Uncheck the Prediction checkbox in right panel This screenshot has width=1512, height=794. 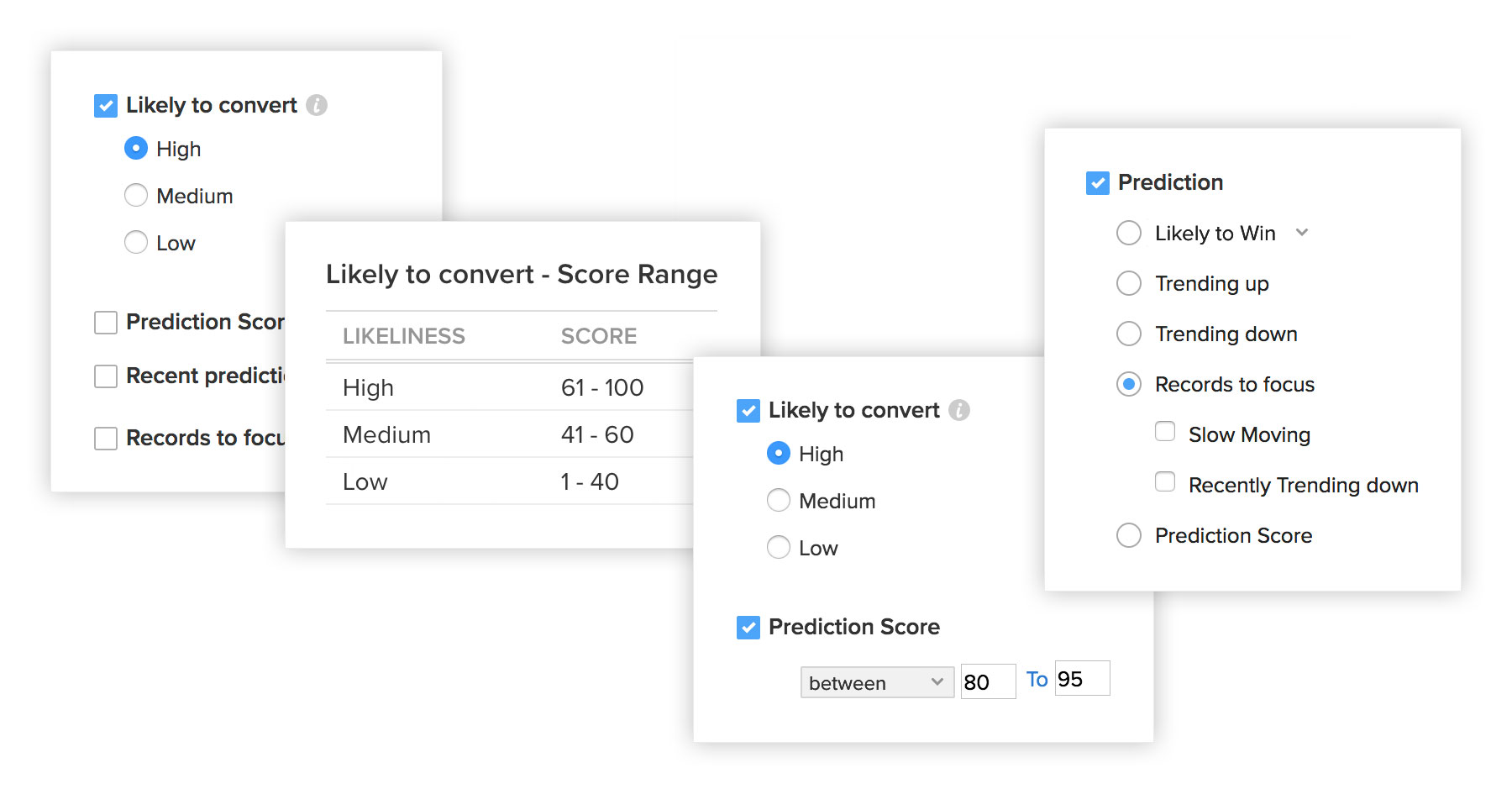coord(1098,183)
